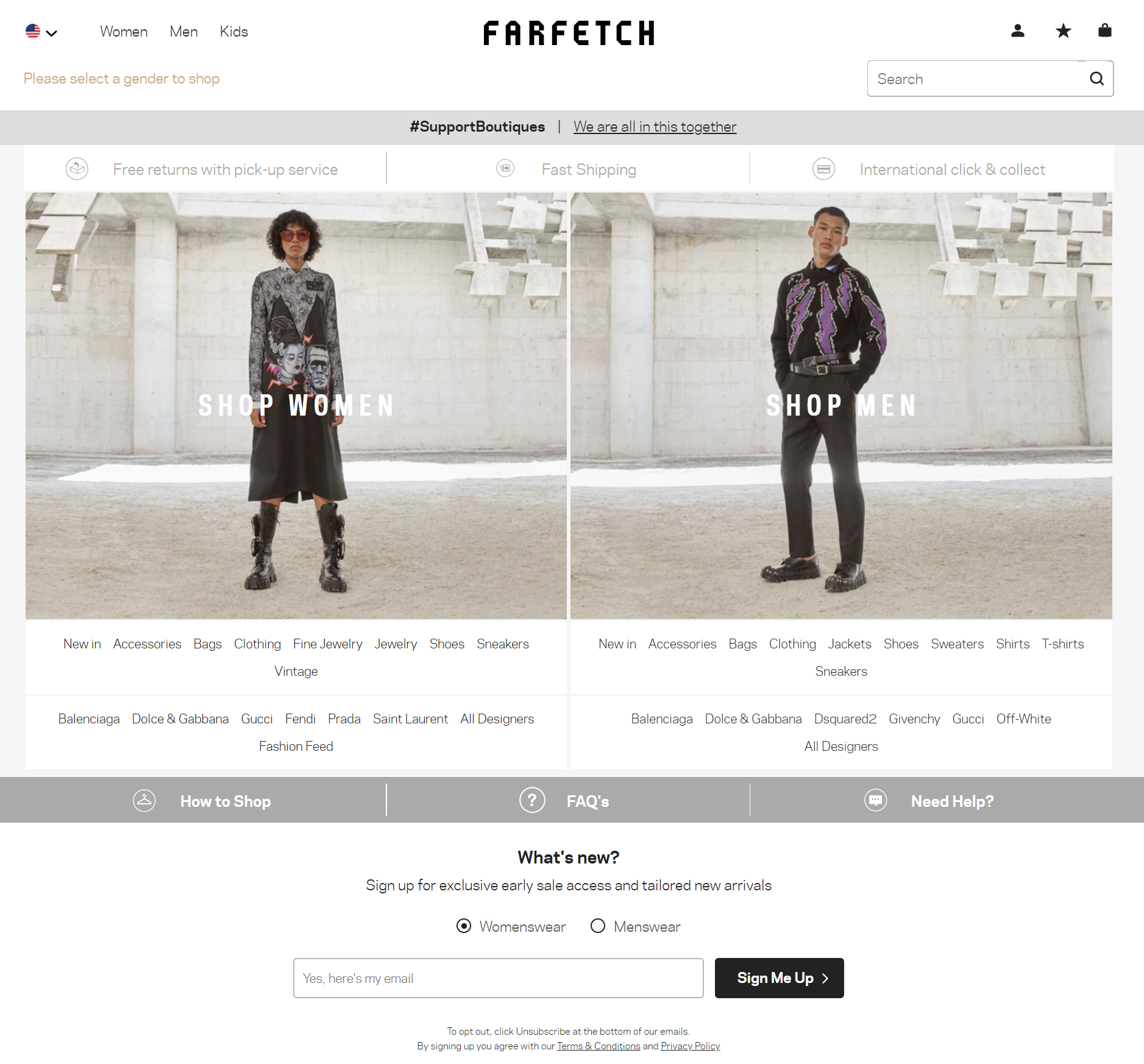Open the Kids menu in the header
Screen dimensions: 1144x1064
tap(233, 32)
